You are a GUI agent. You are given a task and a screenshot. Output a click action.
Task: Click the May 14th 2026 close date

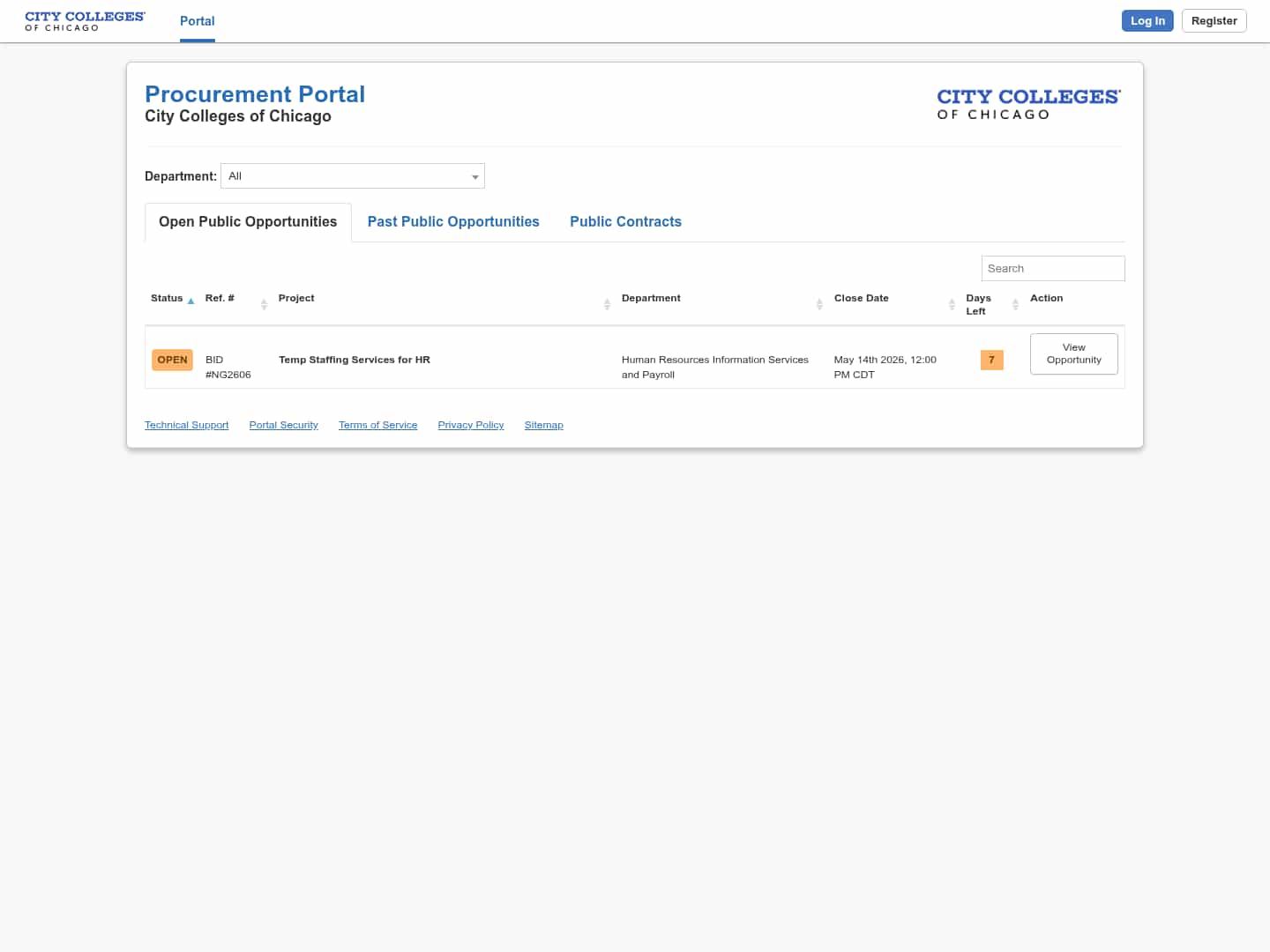pos(885,367)
